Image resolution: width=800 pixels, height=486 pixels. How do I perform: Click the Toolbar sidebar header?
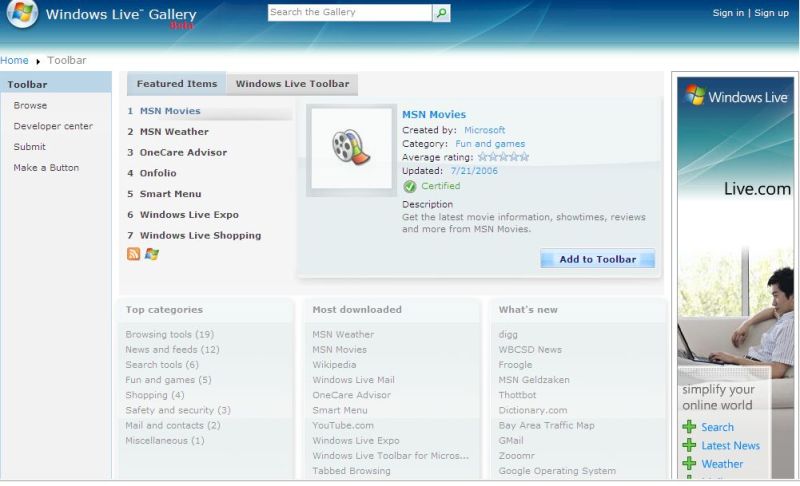56,85
